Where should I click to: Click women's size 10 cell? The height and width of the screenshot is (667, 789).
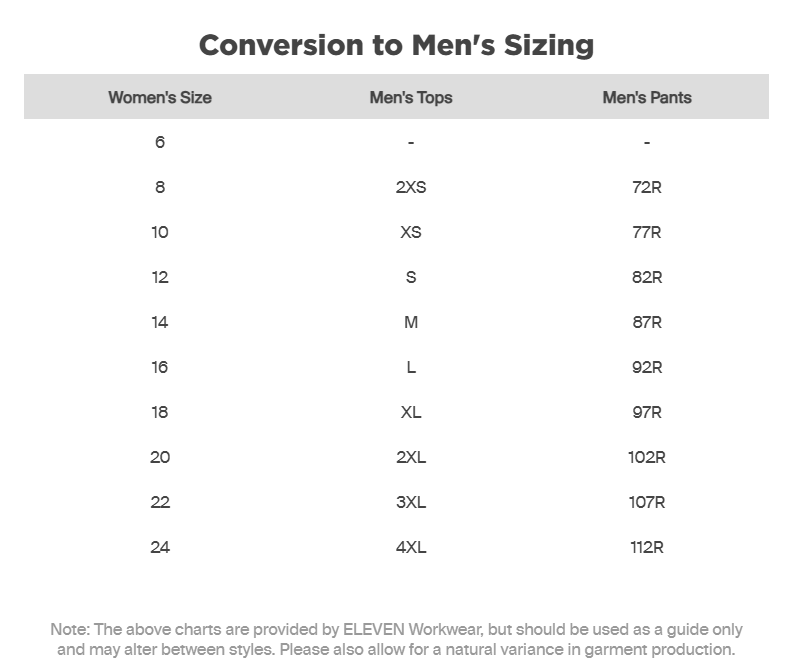click(x=160, y=232)
